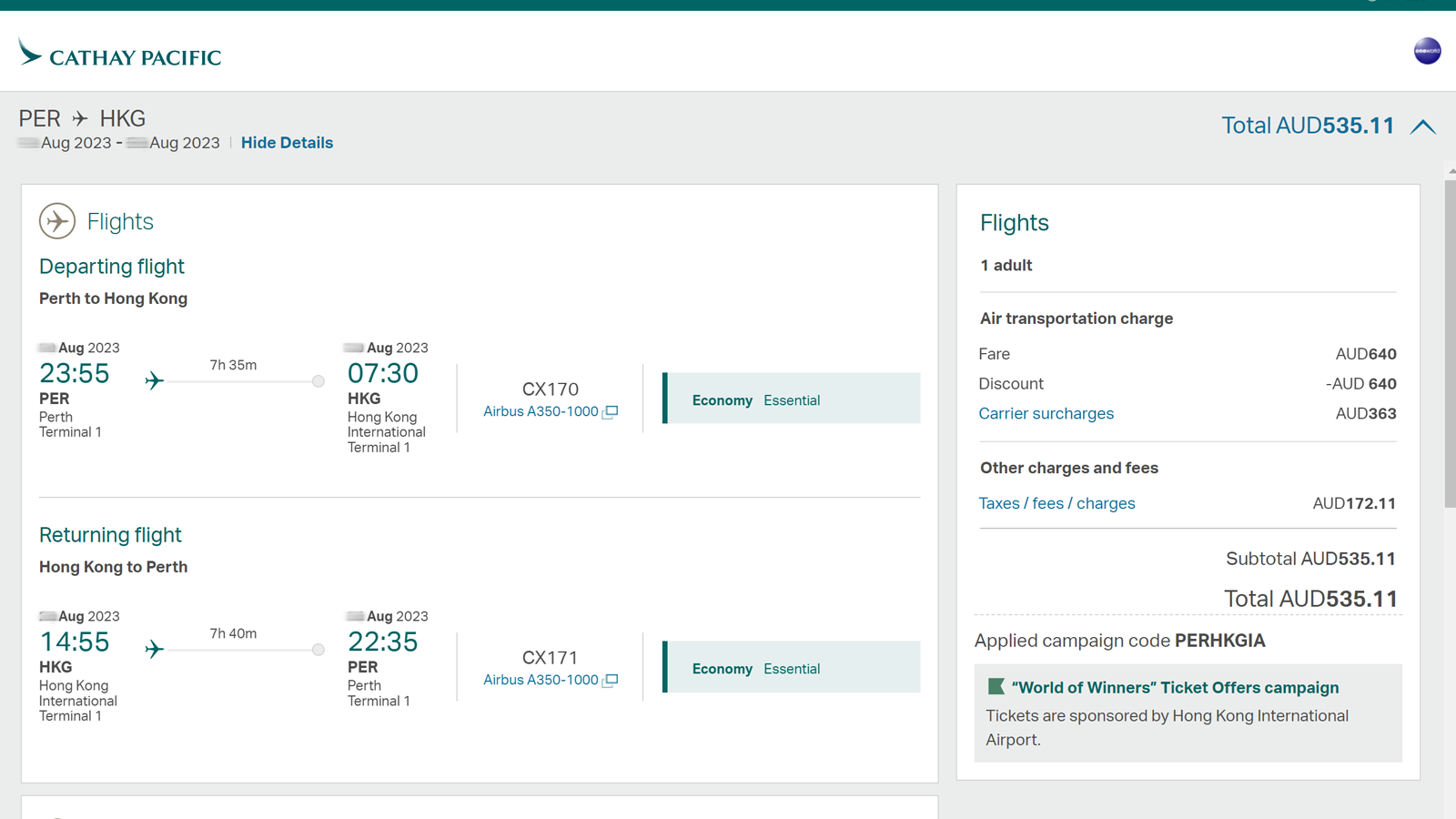
Task: Click the PER to HKG route arrow icon
Action: pos(80,118)
